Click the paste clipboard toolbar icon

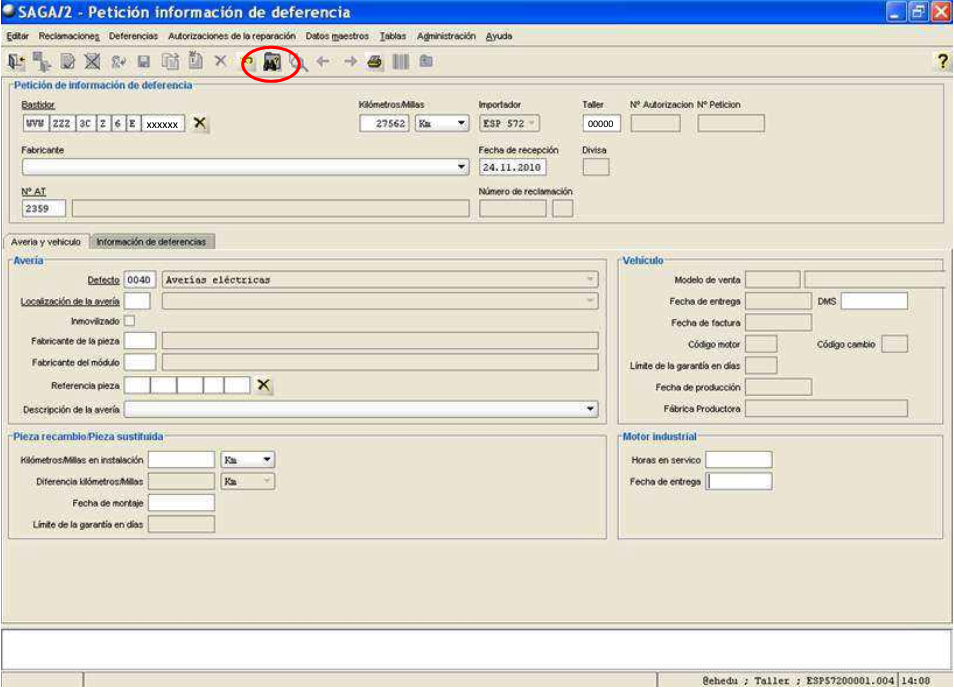195,61
